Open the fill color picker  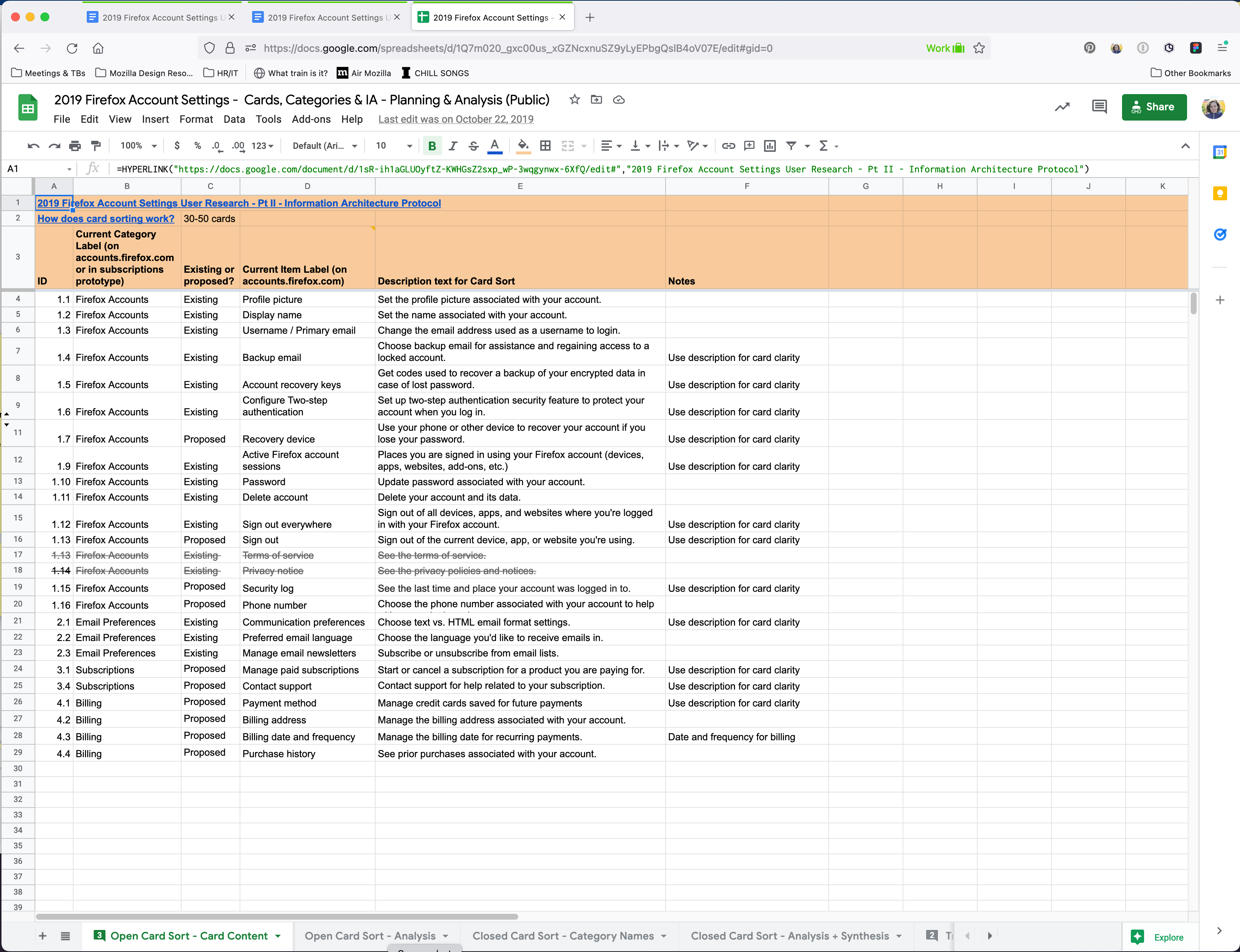pos(523,146)
